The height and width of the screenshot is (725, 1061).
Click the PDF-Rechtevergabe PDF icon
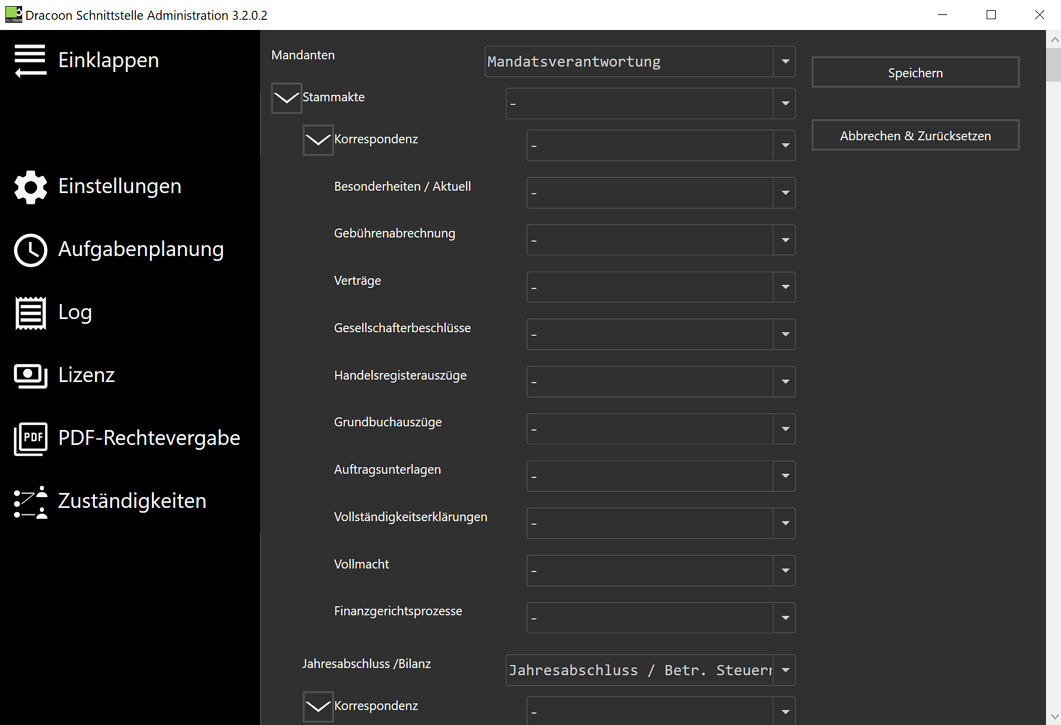pos(30,439)
